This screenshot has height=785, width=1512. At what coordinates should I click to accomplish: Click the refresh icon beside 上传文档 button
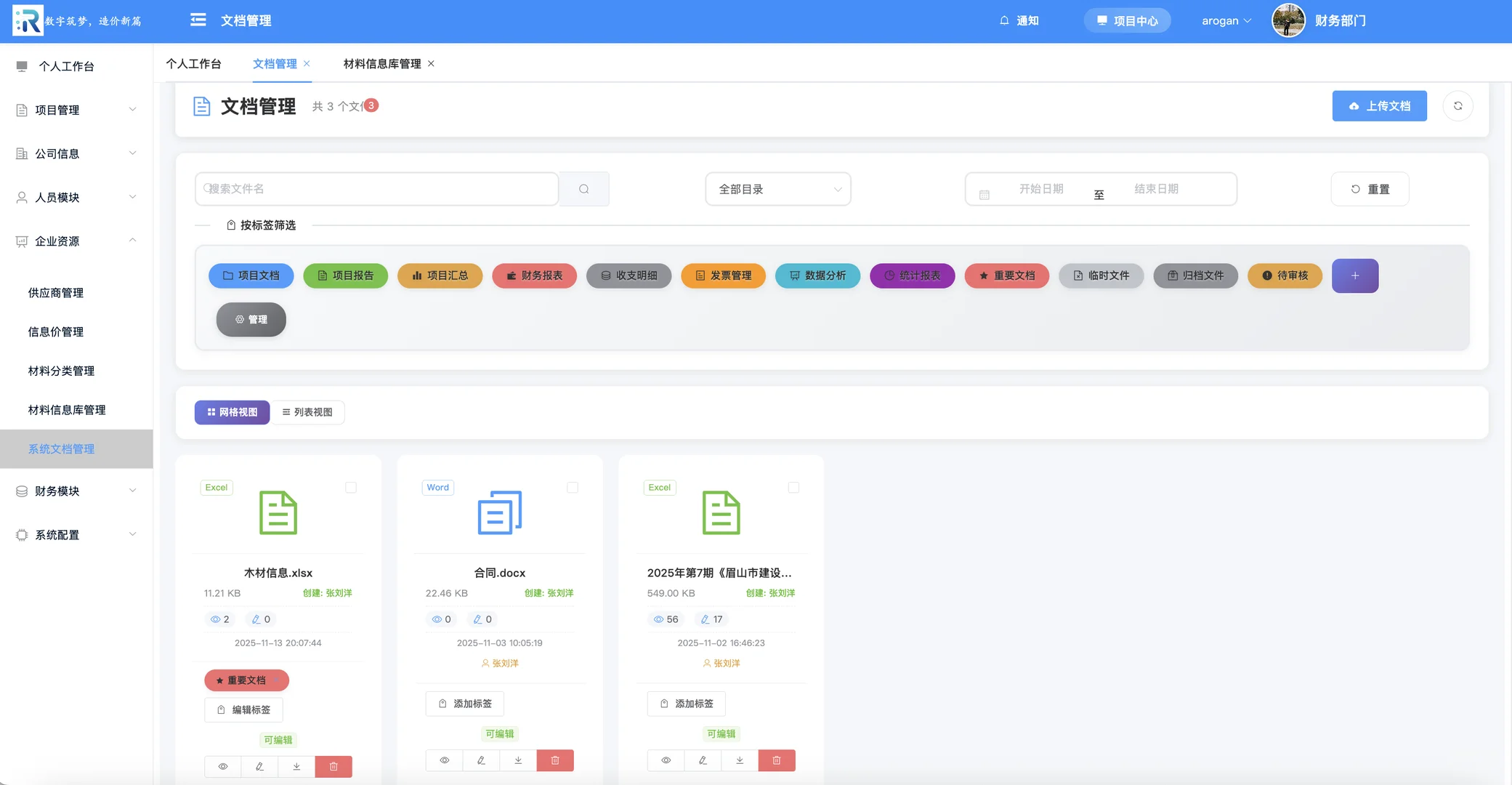coord(1458,105)
